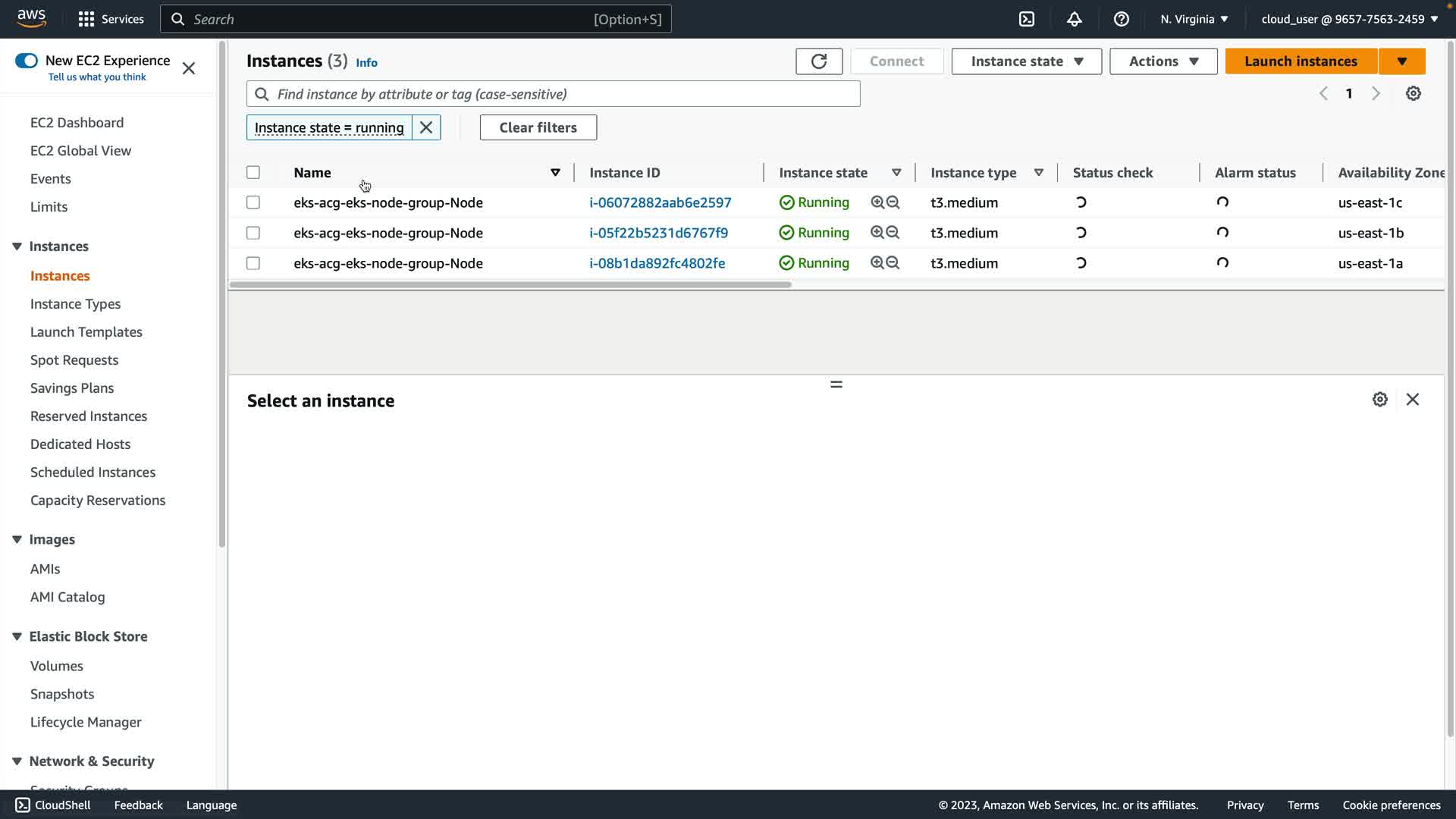Open the notifications bell
This screenshot has width=1456, height=819.
[1074, 19]
